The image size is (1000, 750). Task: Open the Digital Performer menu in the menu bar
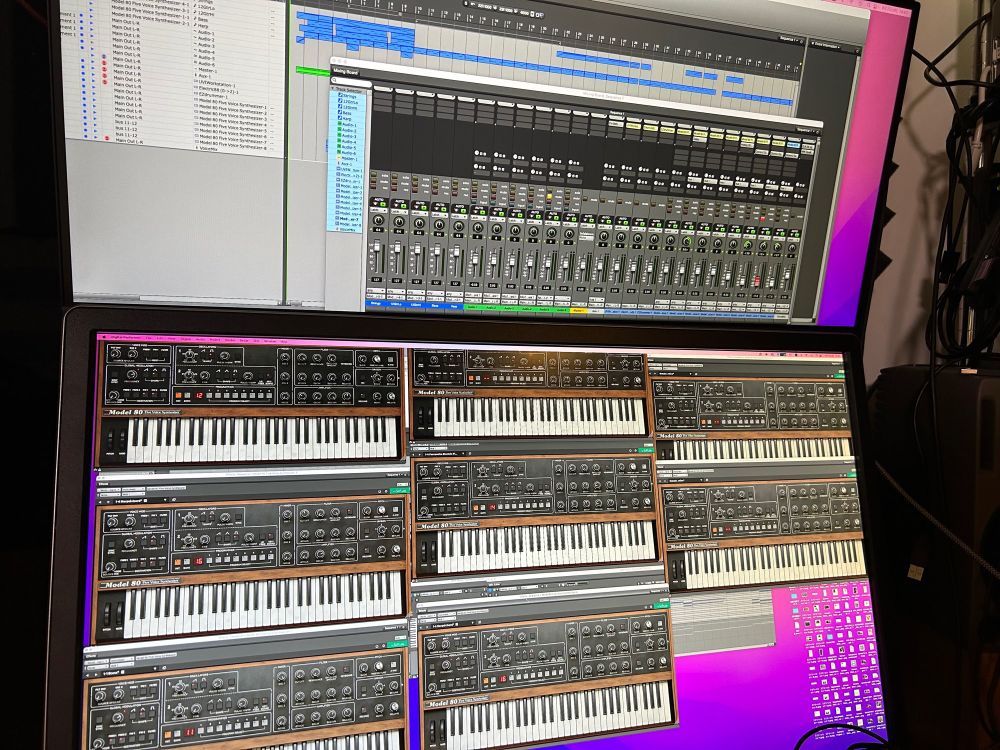click(x=126, y=337)
